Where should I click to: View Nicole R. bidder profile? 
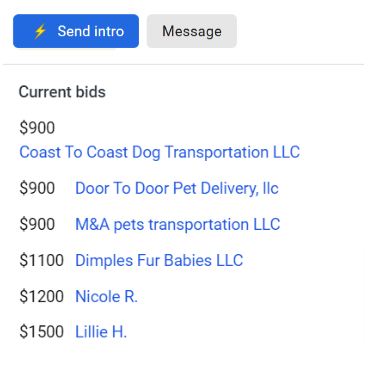click(106, 296)
